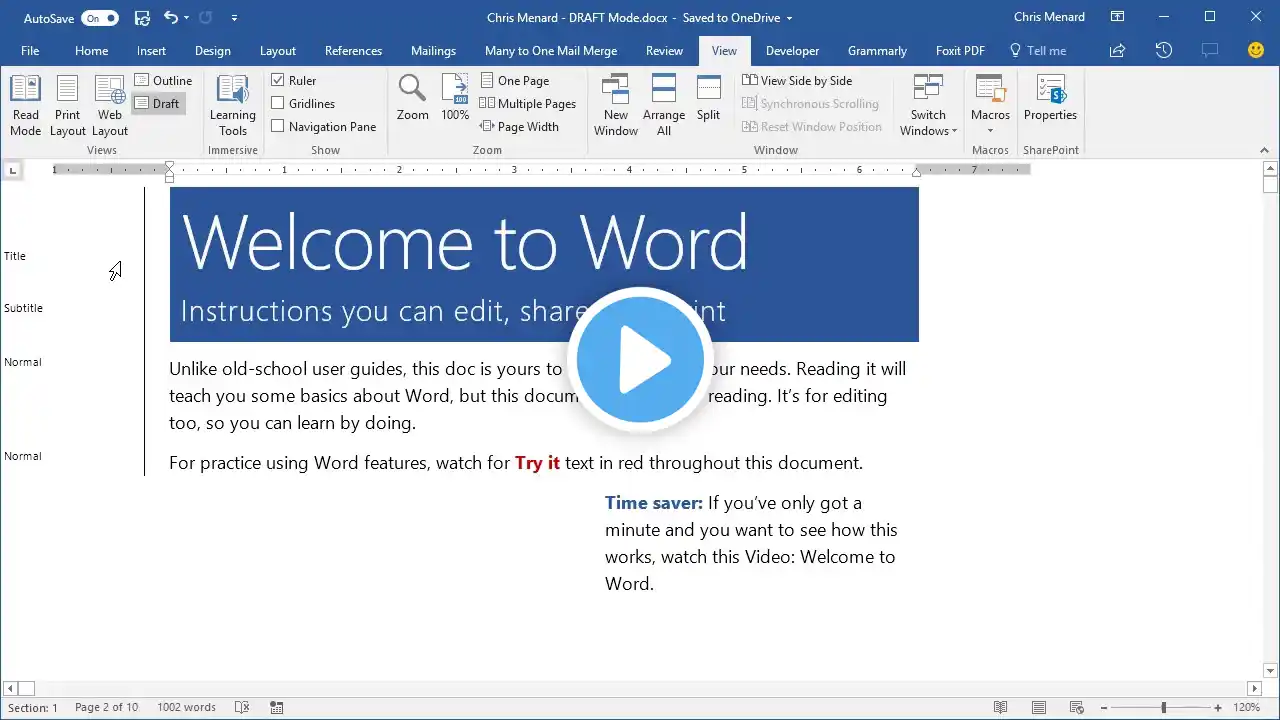Image resolution: width=1280 pixels, height=720 pixels.
Task: Open the Zoom dialog from the ribbon
Action: [x=412, y=98]
